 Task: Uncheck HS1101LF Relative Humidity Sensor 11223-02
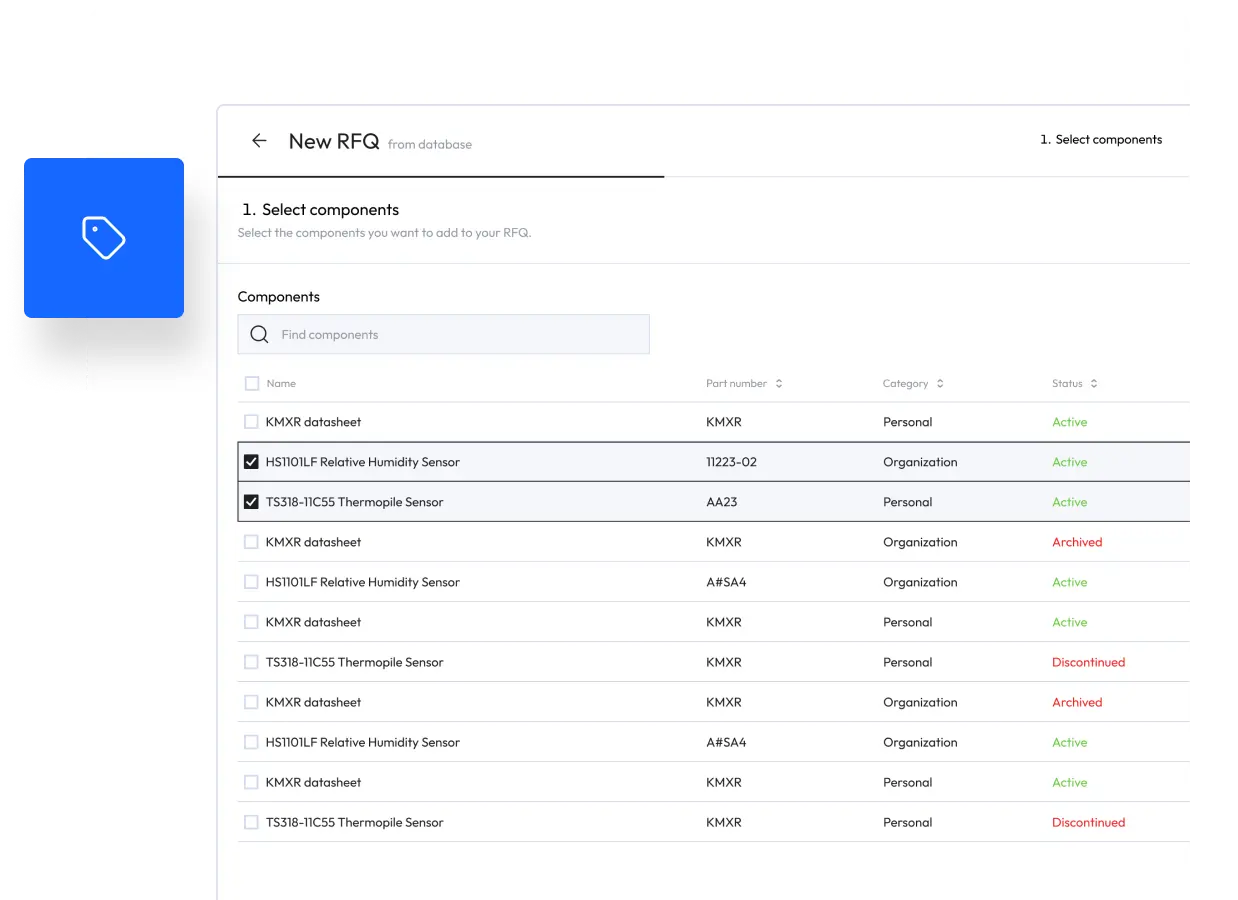[x=251, y=462]
